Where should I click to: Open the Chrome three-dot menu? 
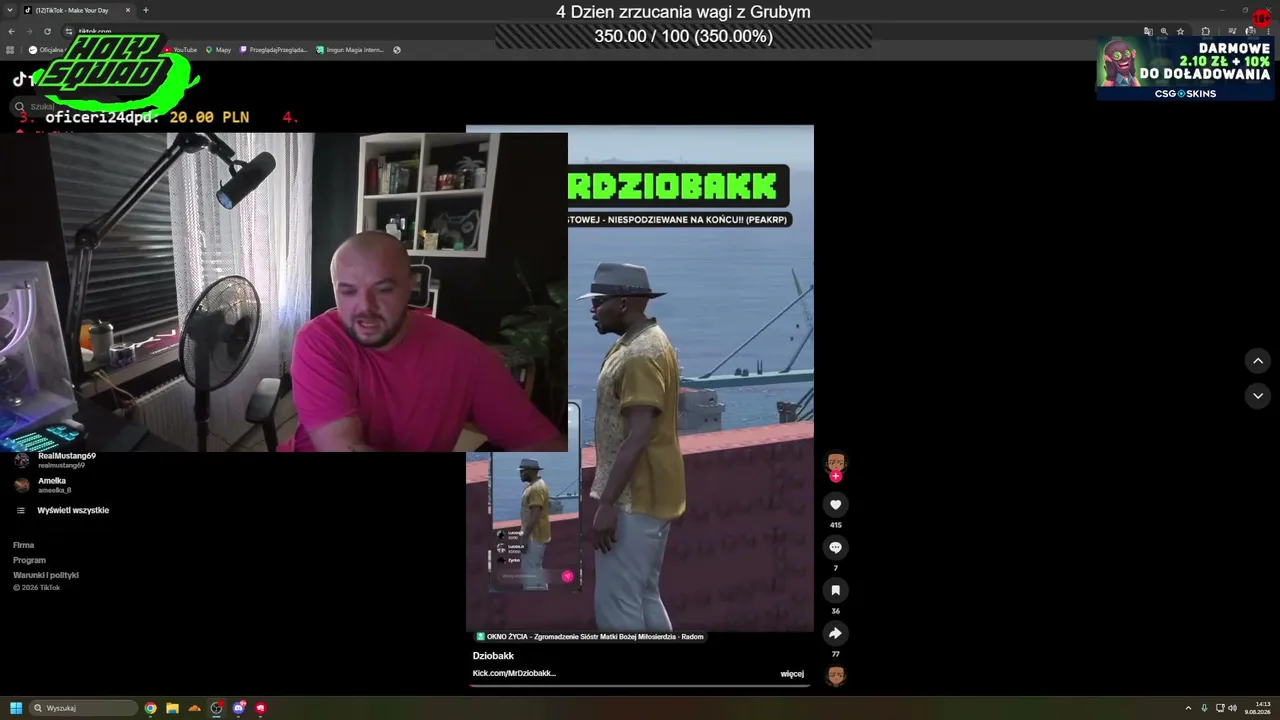click(x=1270, y=31)
